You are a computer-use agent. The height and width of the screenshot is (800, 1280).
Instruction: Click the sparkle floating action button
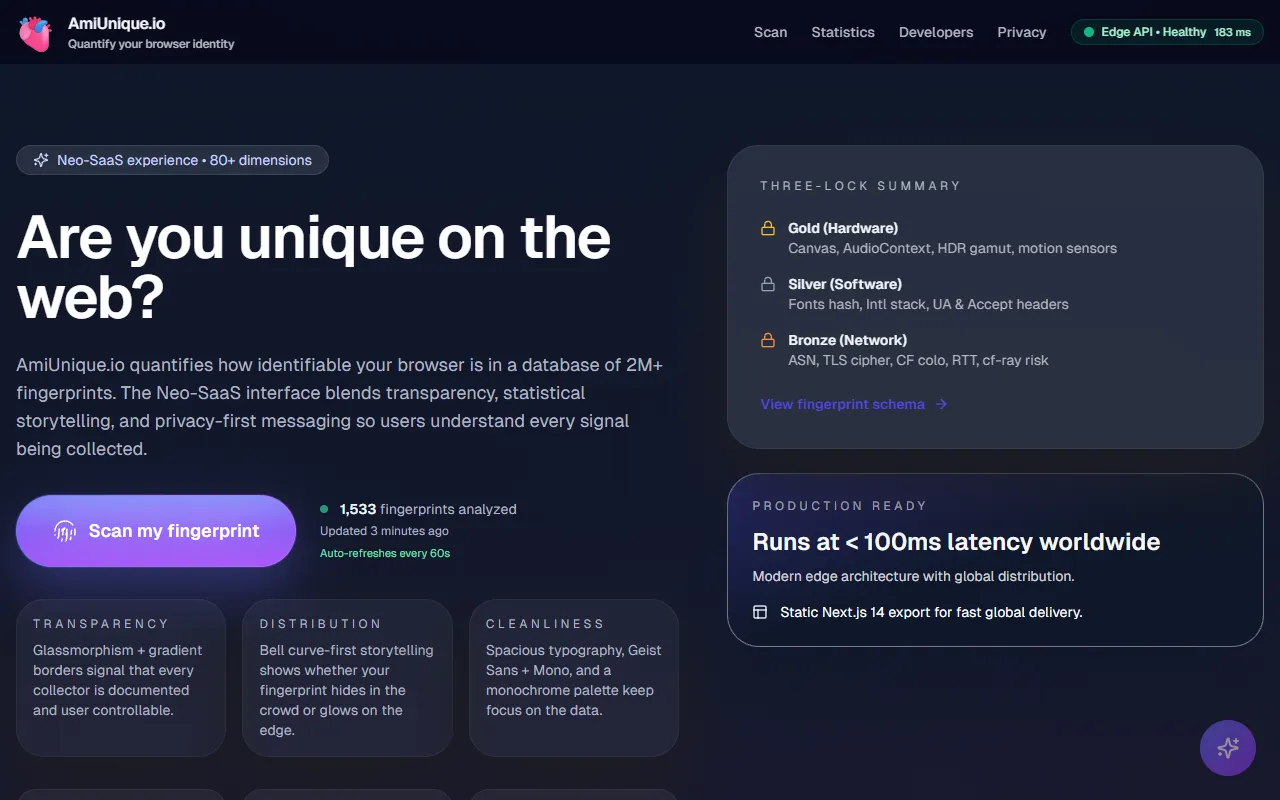coord(1227,748)
